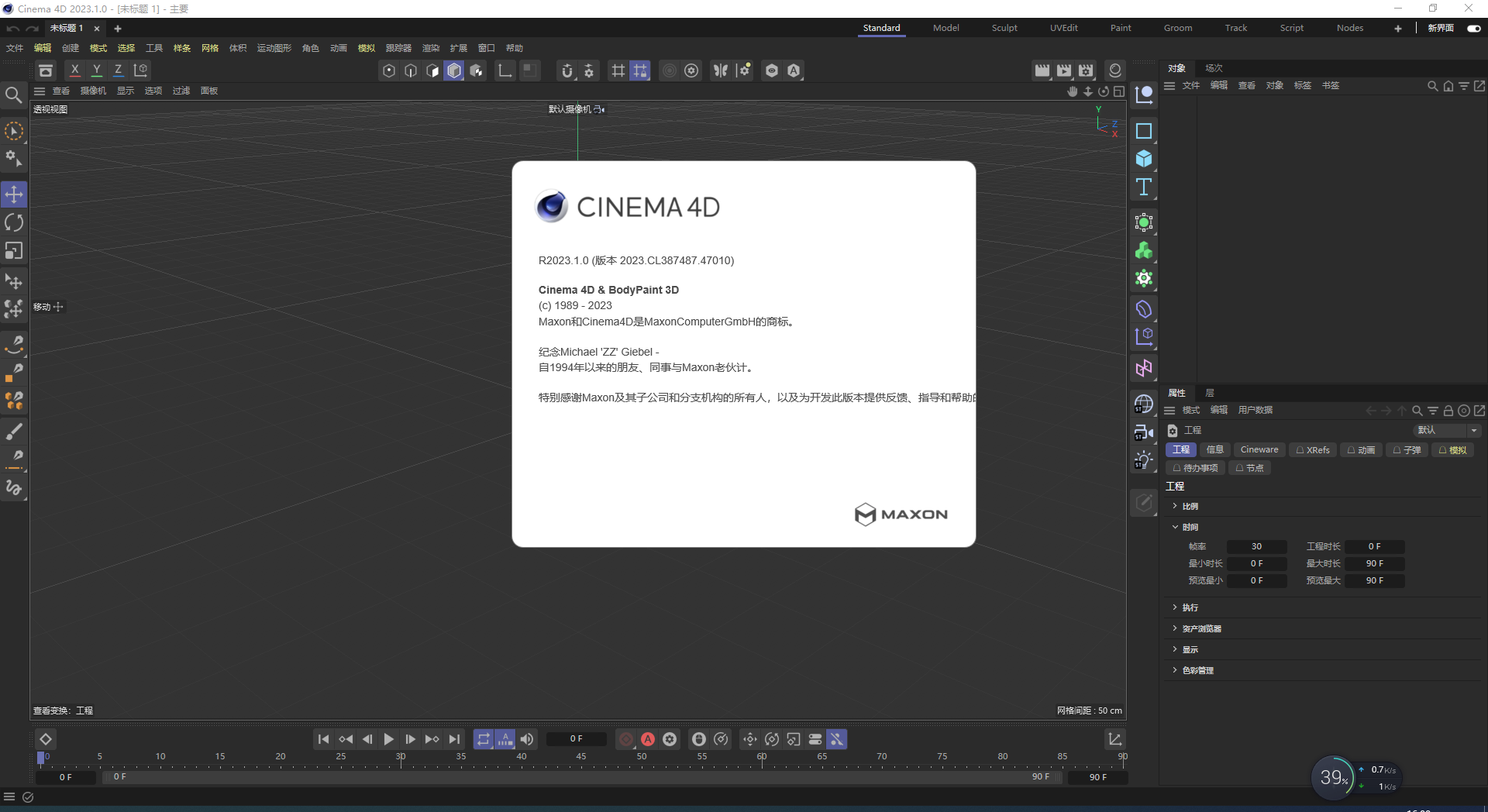Viewport: 1488px width, 812px height.
Task: Open the 默认 preset dropdown
Action: click(1445, 430)
